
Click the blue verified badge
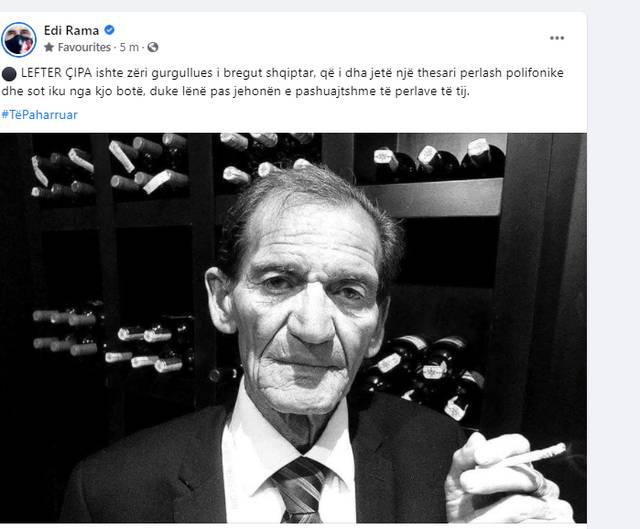tap(109, 30)
